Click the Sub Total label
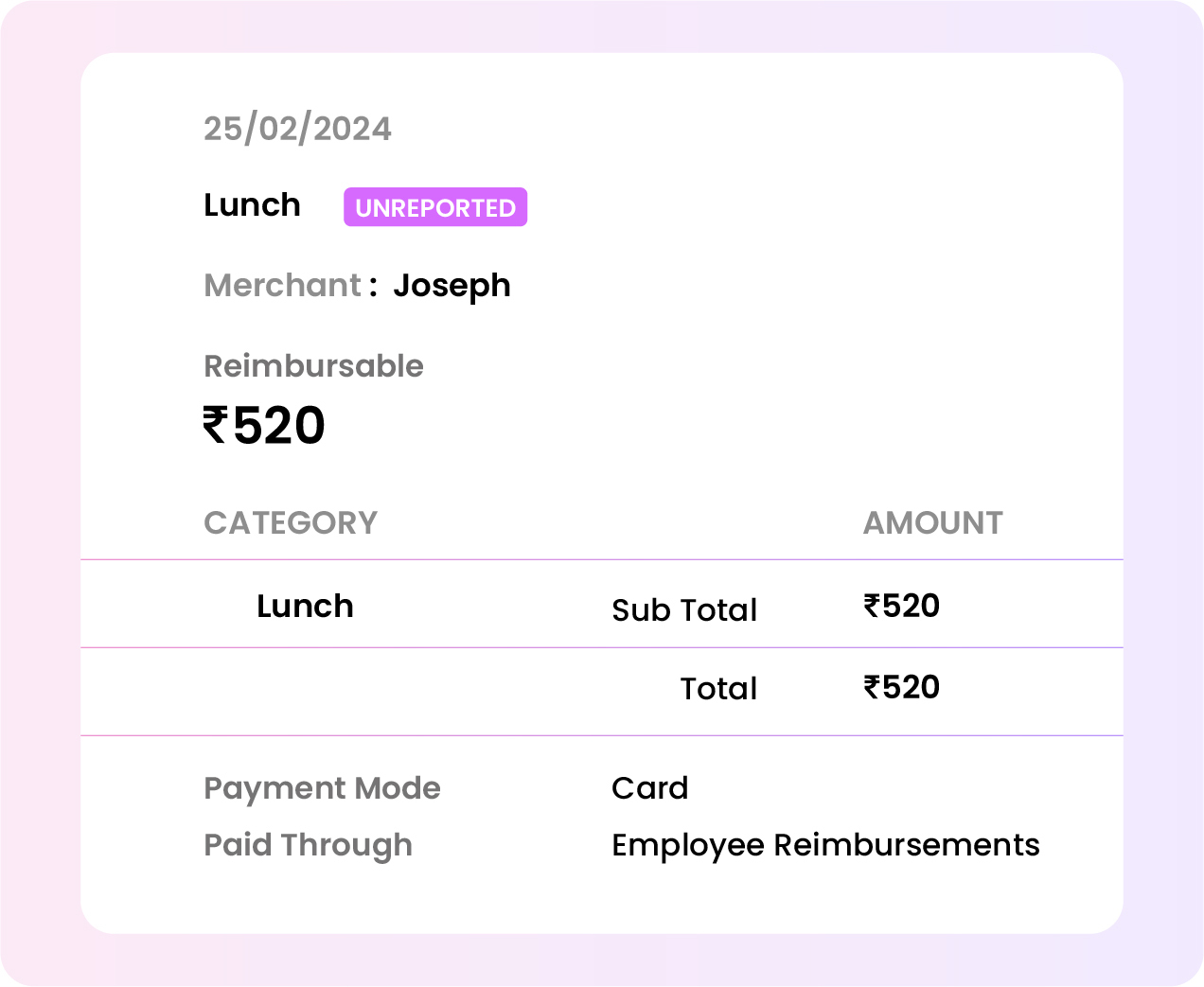1204x987 pixels. tap(684, 610)
